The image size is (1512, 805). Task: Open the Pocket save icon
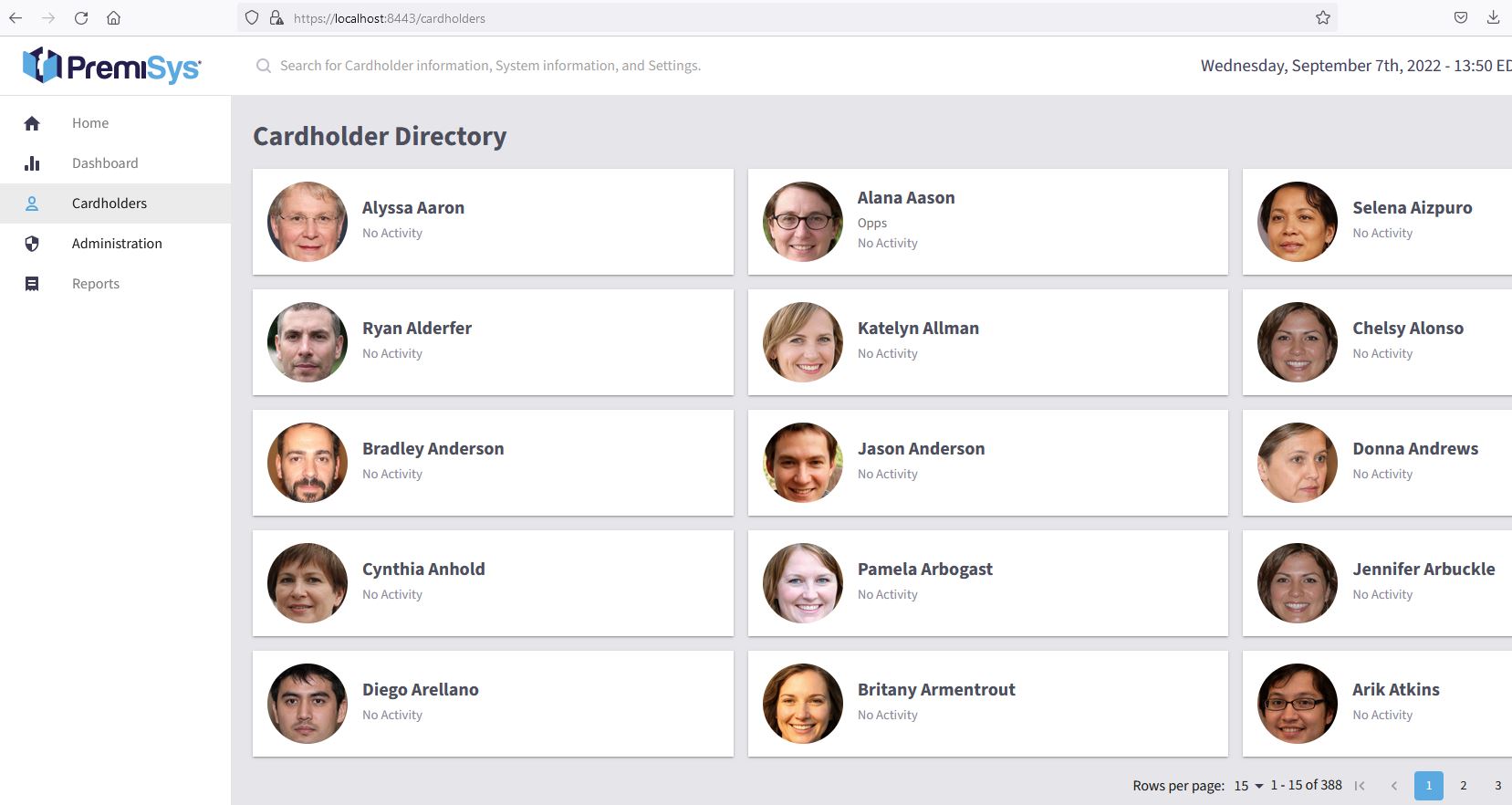1461,17
